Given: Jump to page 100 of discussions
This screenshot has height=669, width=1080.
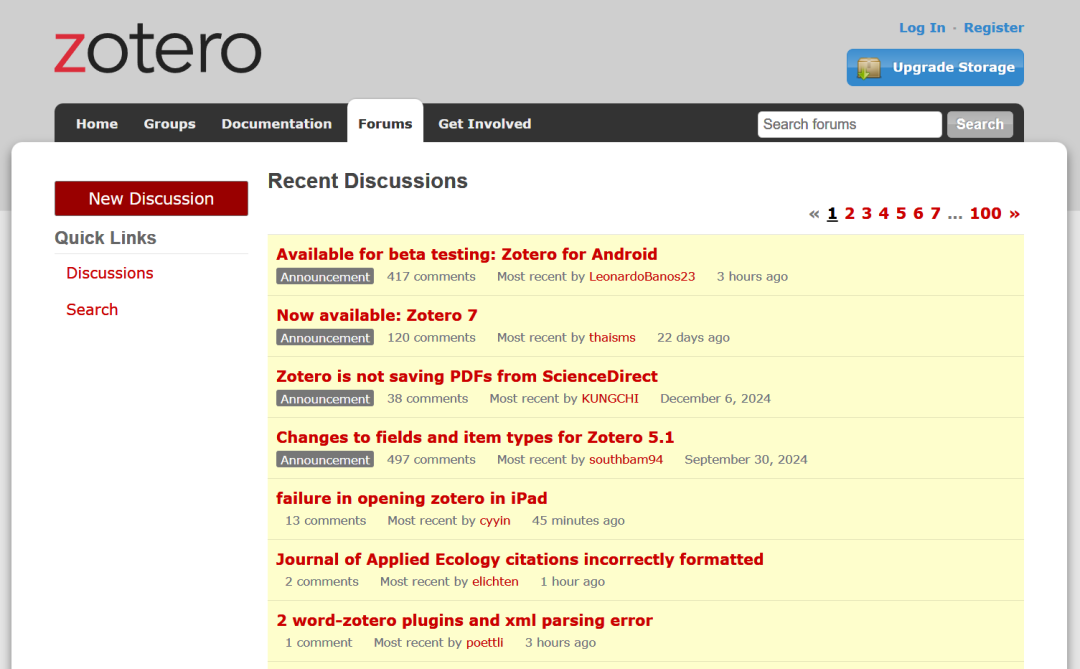Looking at the screenshot, I should [x=985, y=213].
